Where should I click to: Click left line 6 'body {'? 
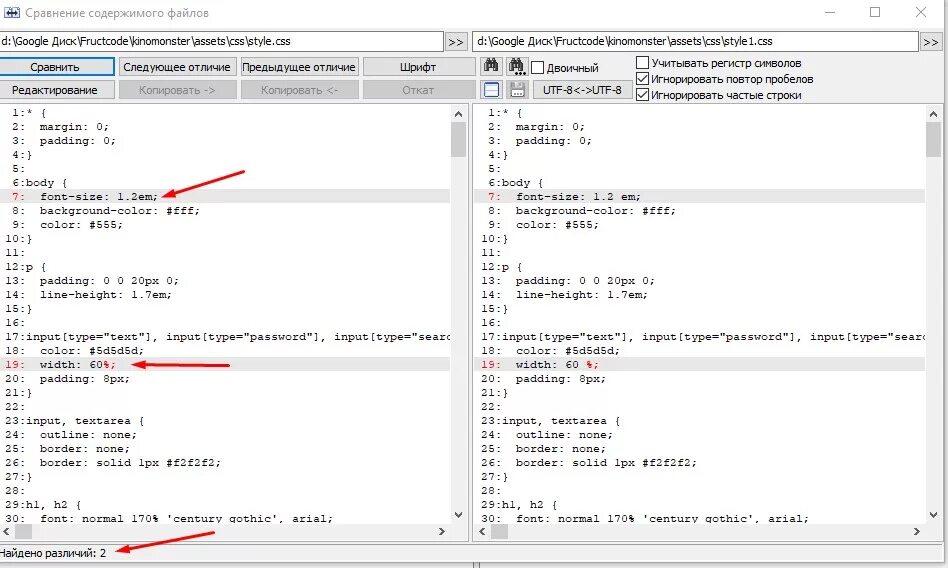[47, 183]
